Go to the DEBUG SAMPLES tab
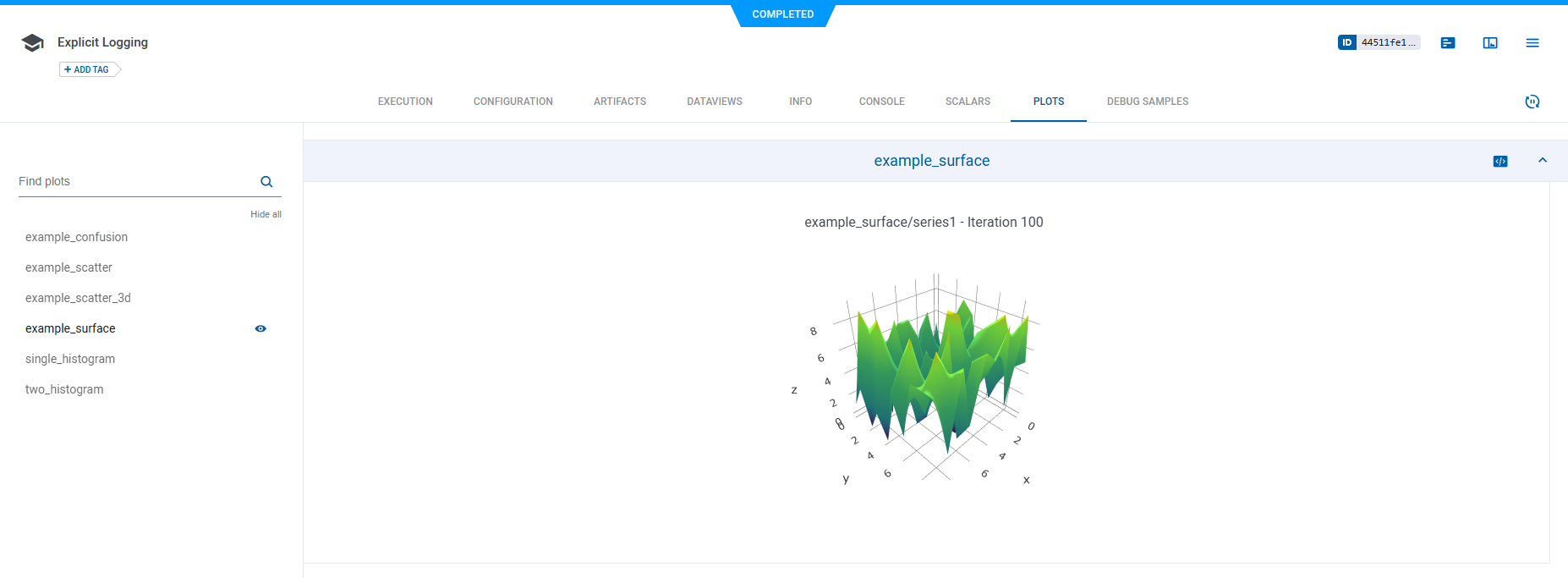The width and height of the screenshot is (1568, 578). pos(1147,102)
